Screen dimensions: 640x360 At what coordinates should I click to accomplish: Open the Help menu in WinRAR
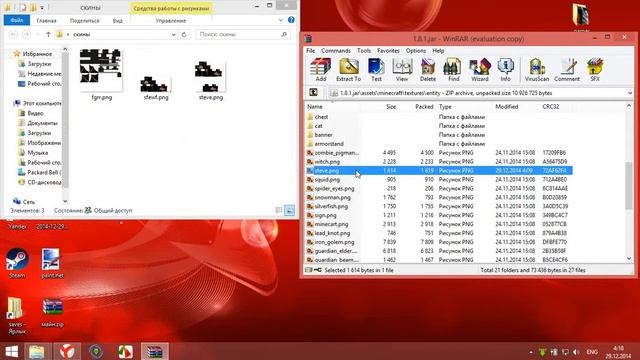438,51
